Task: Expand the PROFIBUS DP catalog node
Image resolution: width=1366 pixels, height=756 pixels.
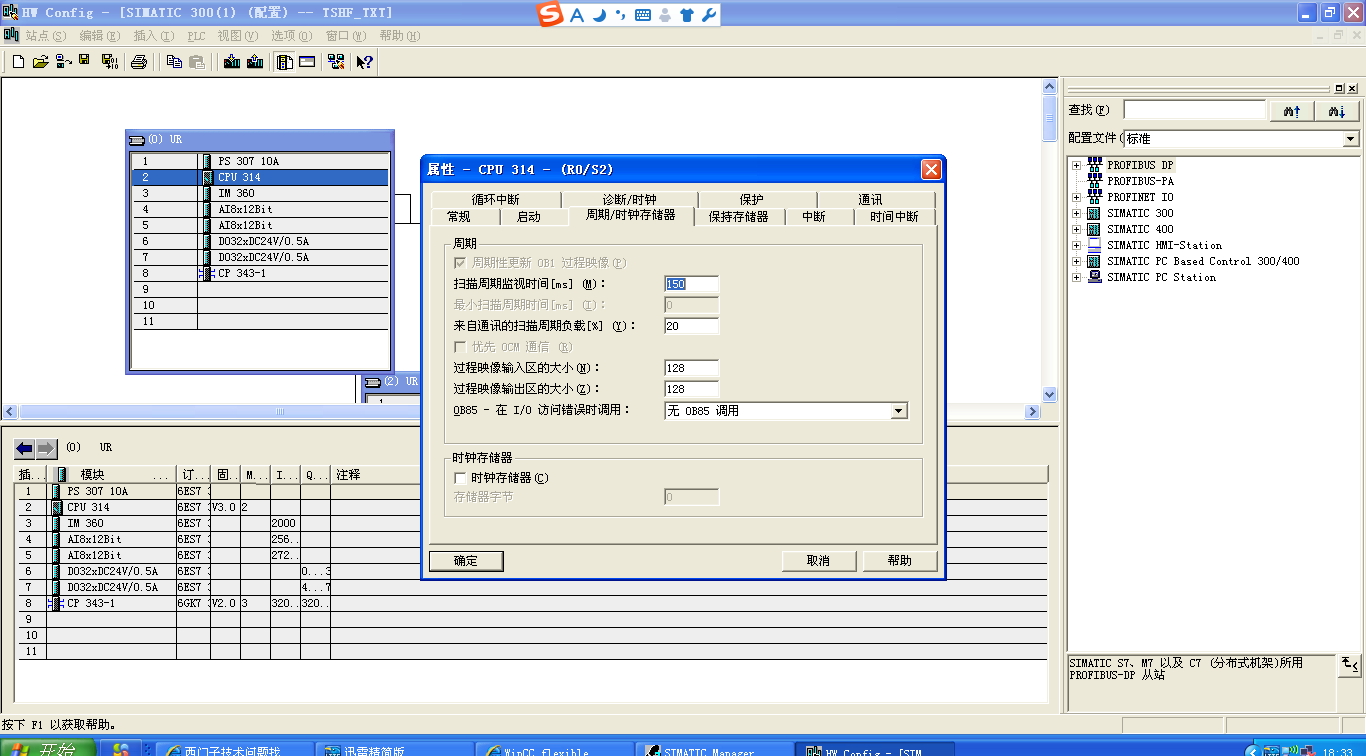Action: (x=1076, y=165)
